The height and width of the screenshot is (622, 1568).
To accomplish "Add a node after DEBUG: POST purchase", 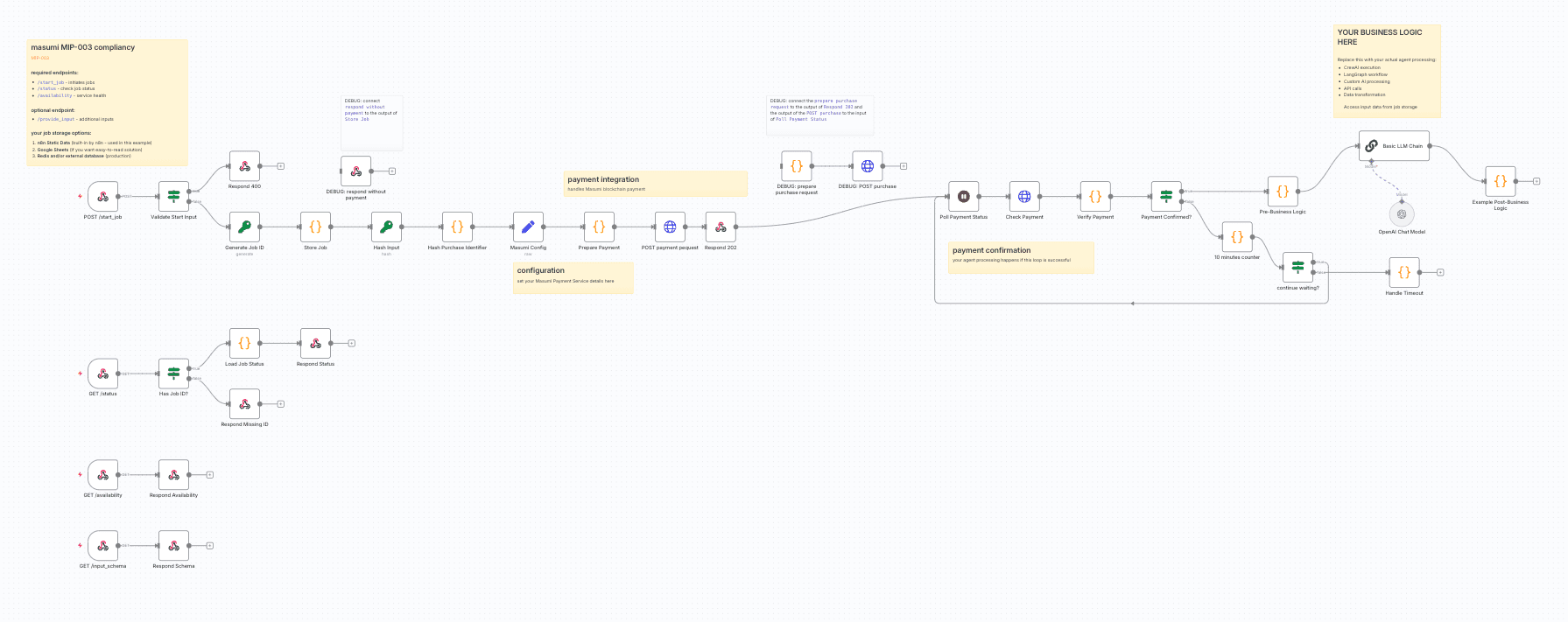I will point(904,166).
